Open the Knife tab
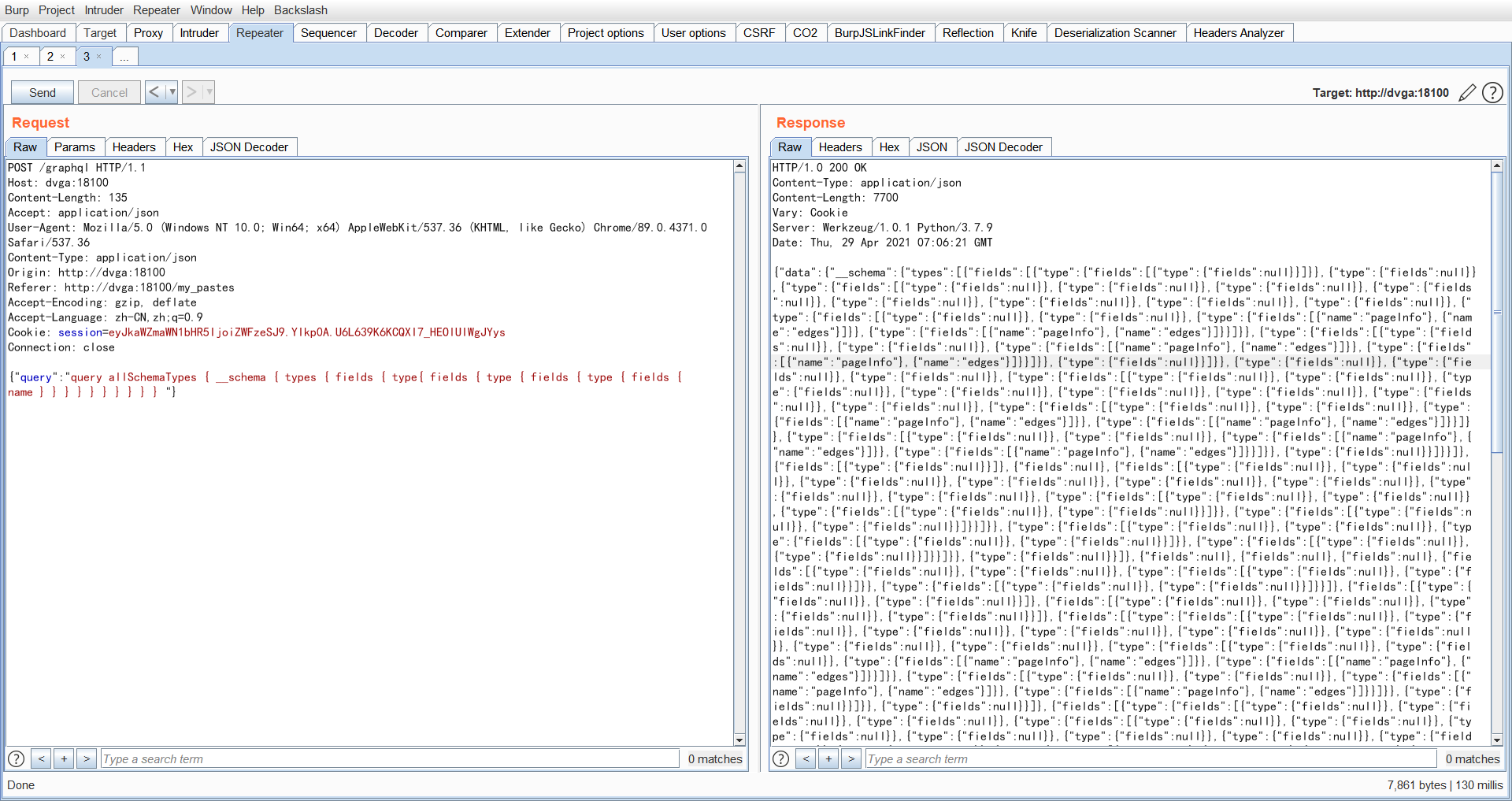The height and width of the screenshot is (801, 1512). tap(1024, 32)
